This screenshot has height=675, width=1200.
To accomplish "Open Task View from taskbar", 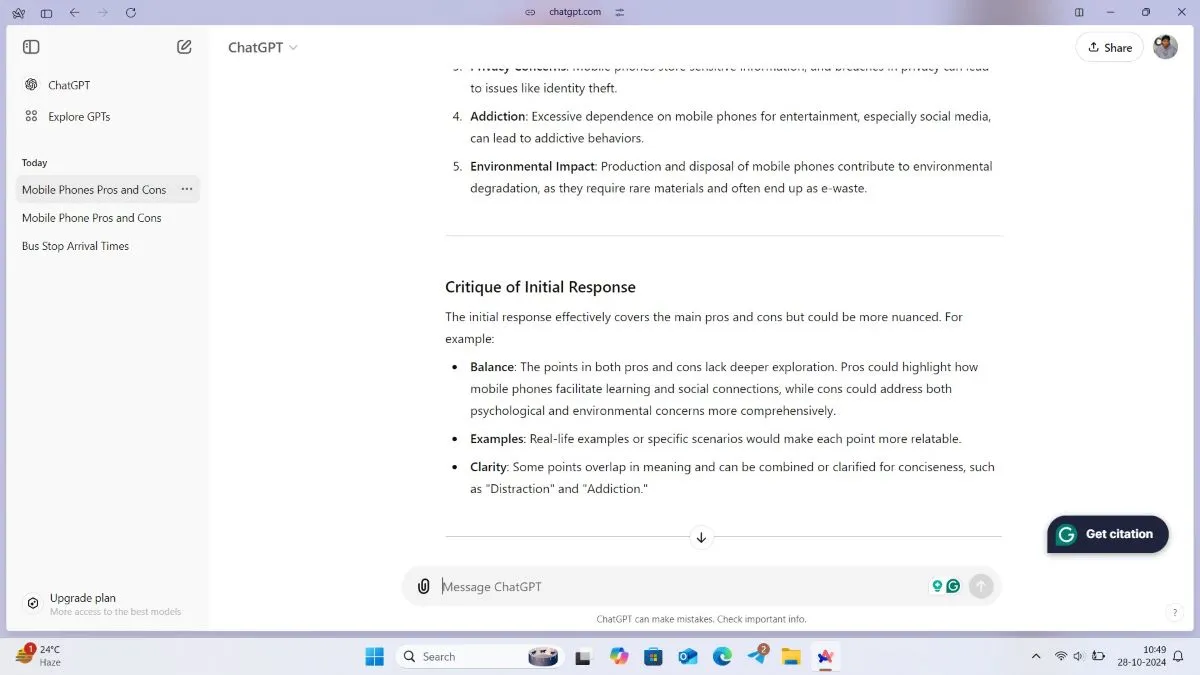I will pos(584,656).
